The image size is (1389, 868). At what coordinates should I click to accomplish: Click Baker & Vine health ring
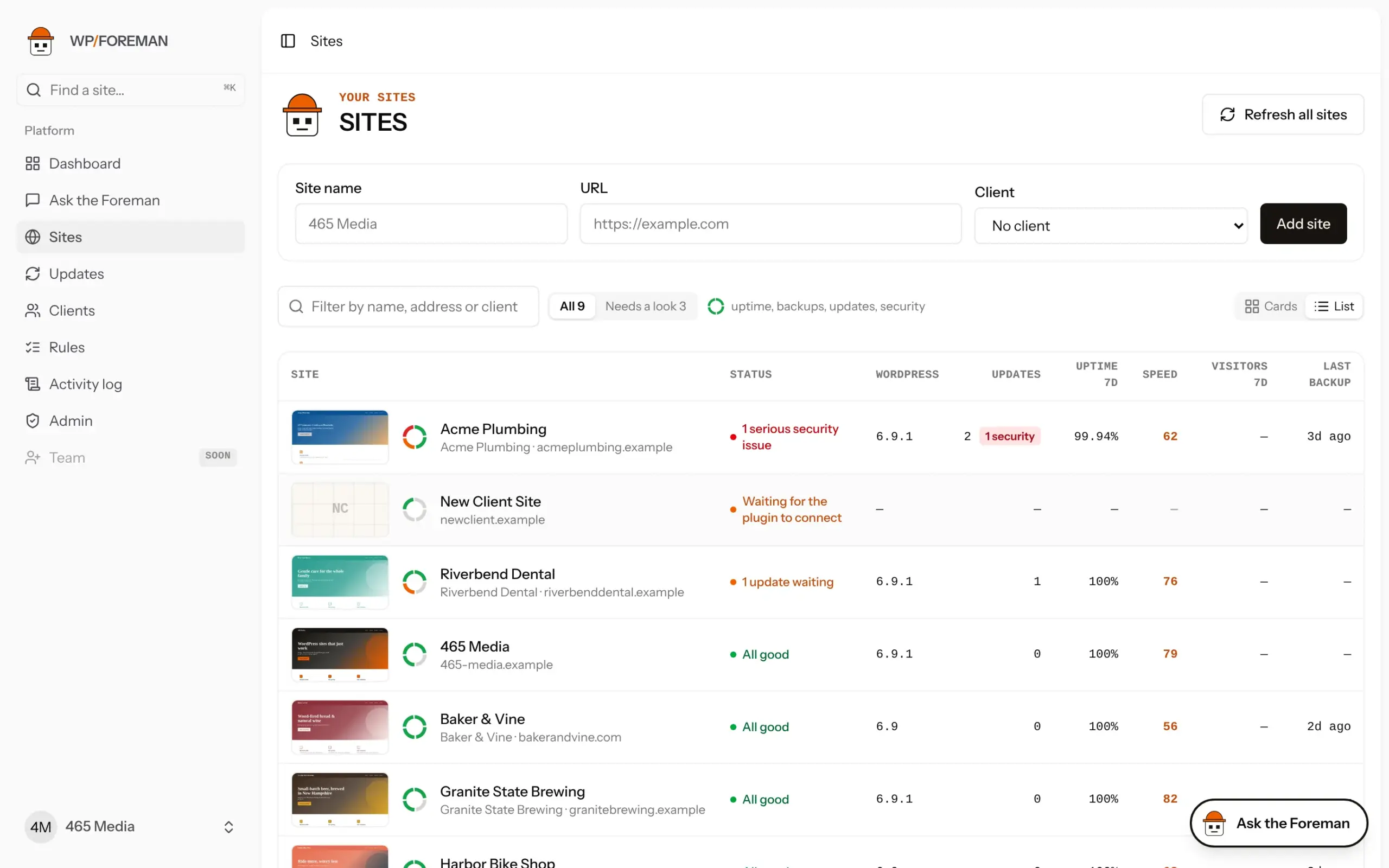(x=415, y=727)
